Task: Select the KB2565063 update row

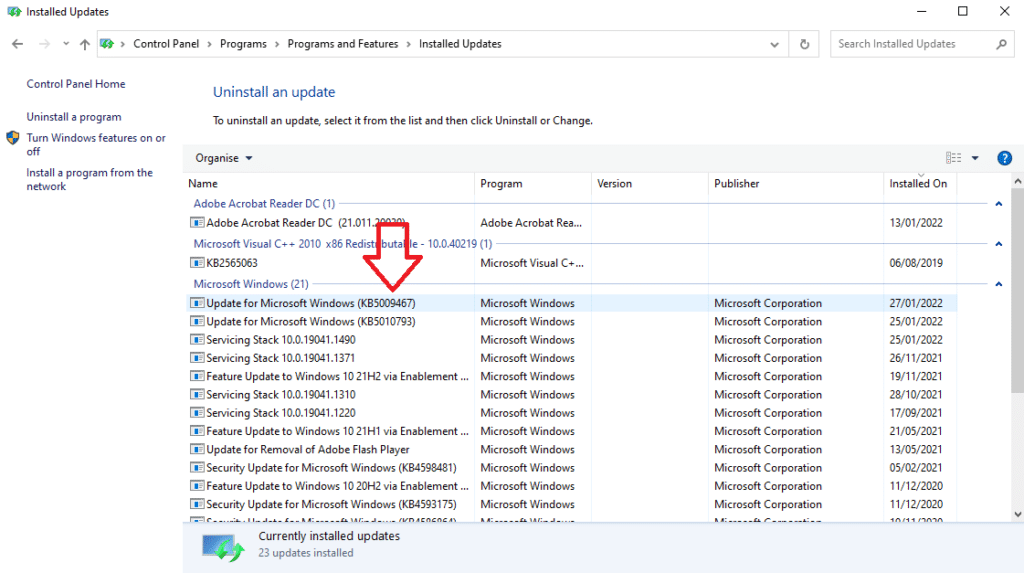Action: coord(572,263)
